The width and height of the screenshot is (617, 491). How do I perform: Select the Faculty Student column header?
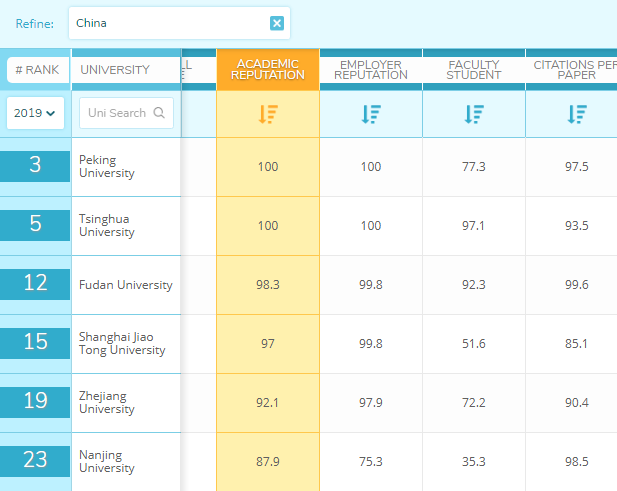click(474, 70)
